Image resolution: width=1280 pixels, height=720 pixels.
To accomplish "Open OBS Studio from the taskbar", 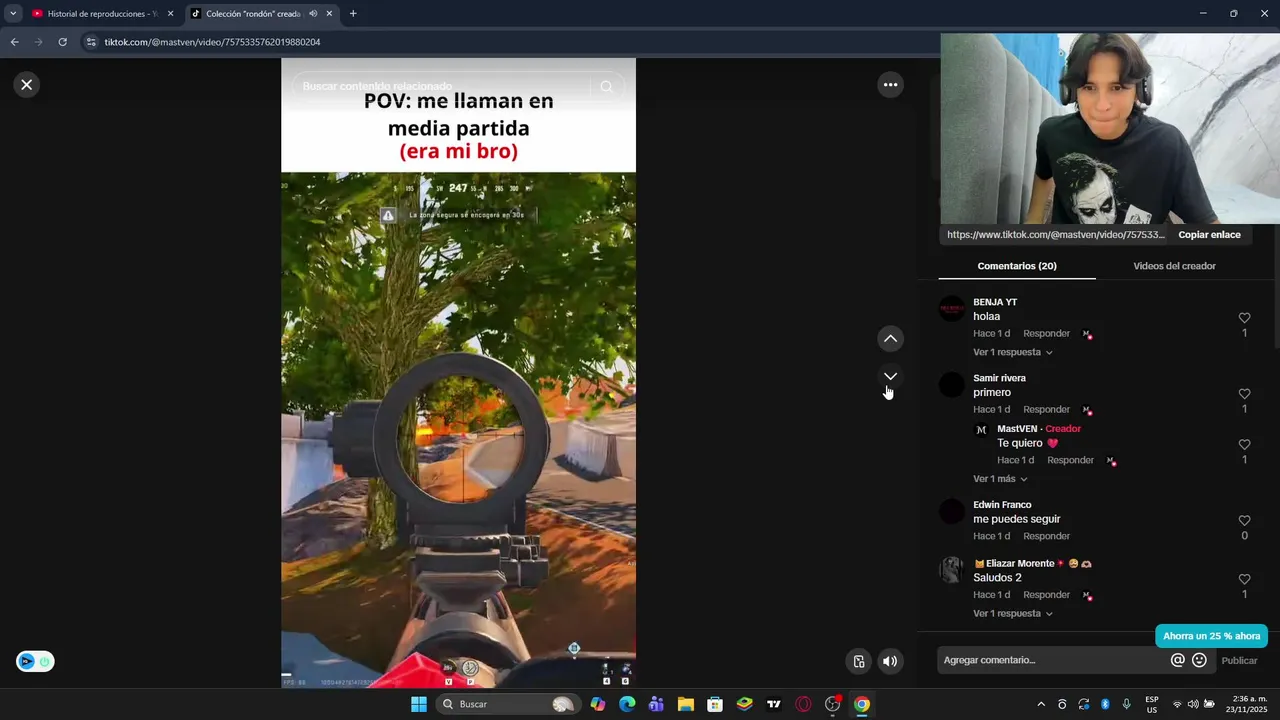I will pos(832,704).
